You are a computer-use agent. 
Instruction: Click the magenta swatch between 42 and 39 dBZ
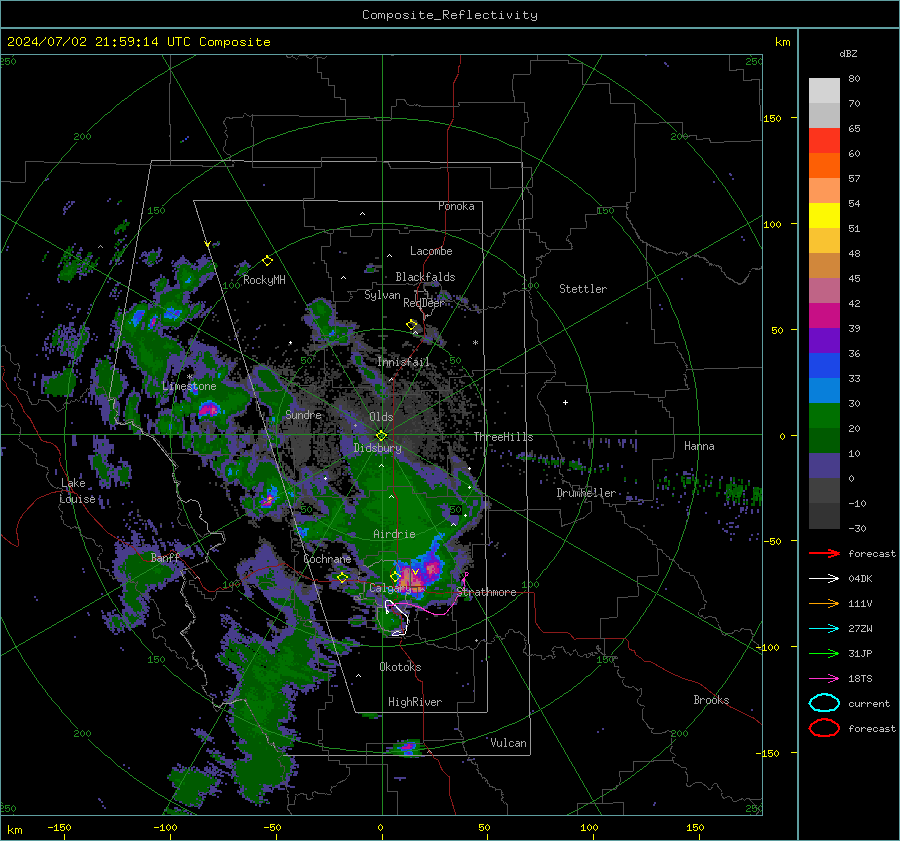point(824,316)
